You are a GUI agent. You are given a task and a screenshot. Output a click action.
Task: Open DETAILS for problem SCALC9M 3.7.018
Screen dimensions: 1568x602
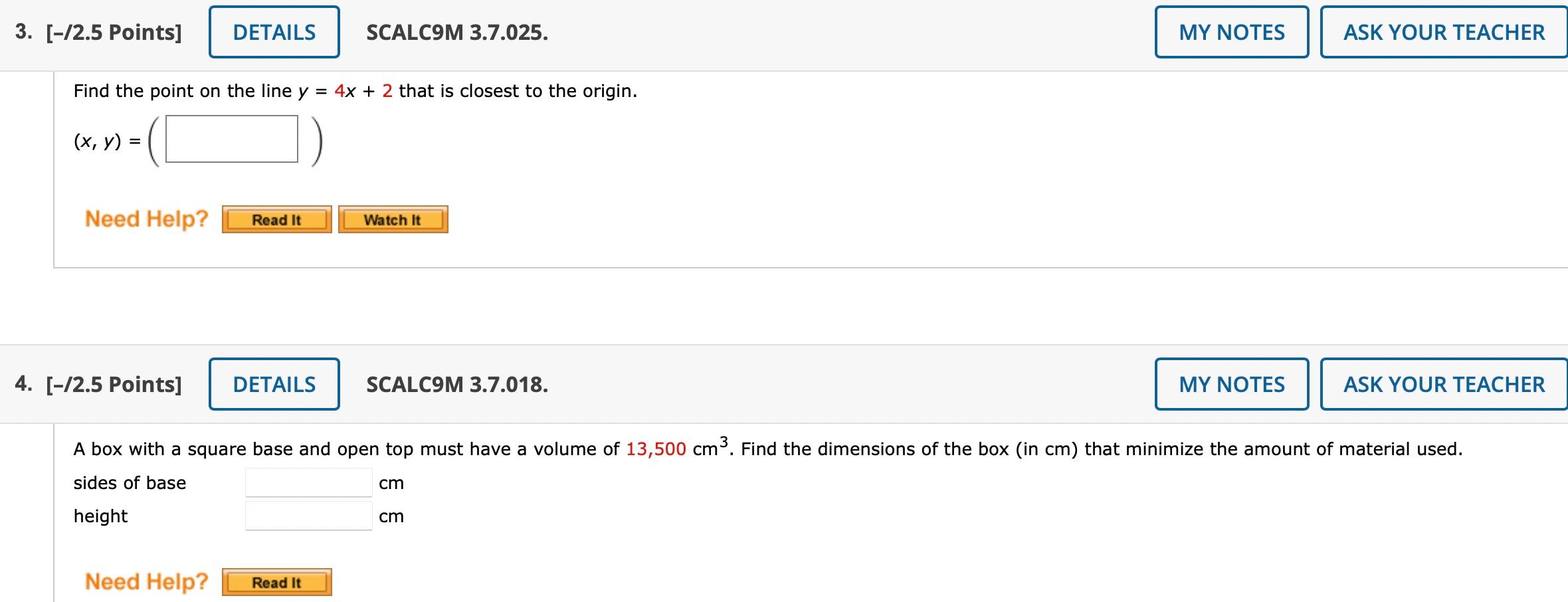point(274,384)
